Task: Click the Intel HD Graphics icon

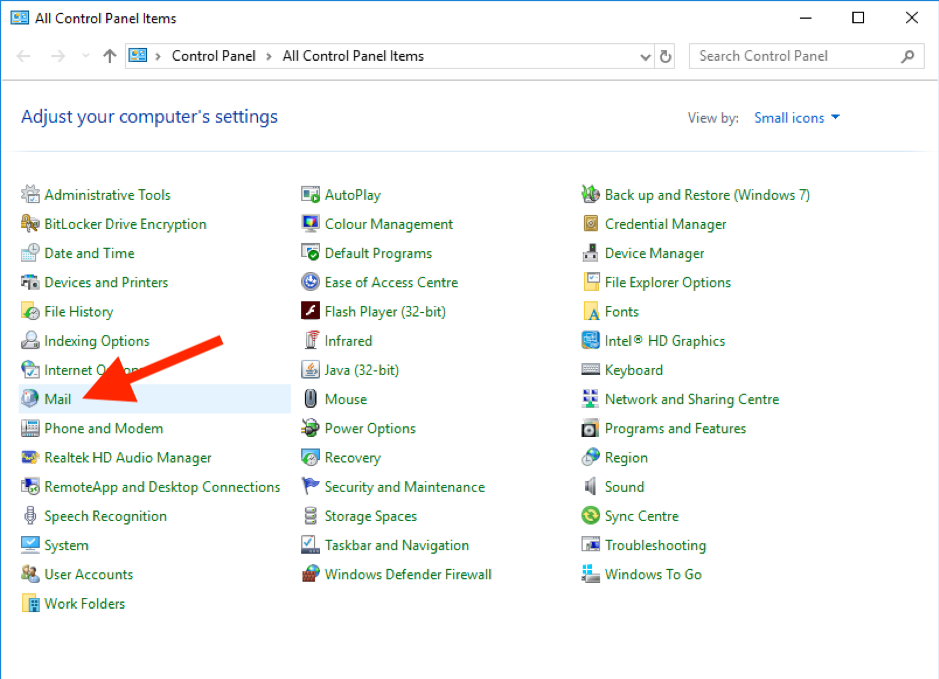Action: click(x=590, y=341)
